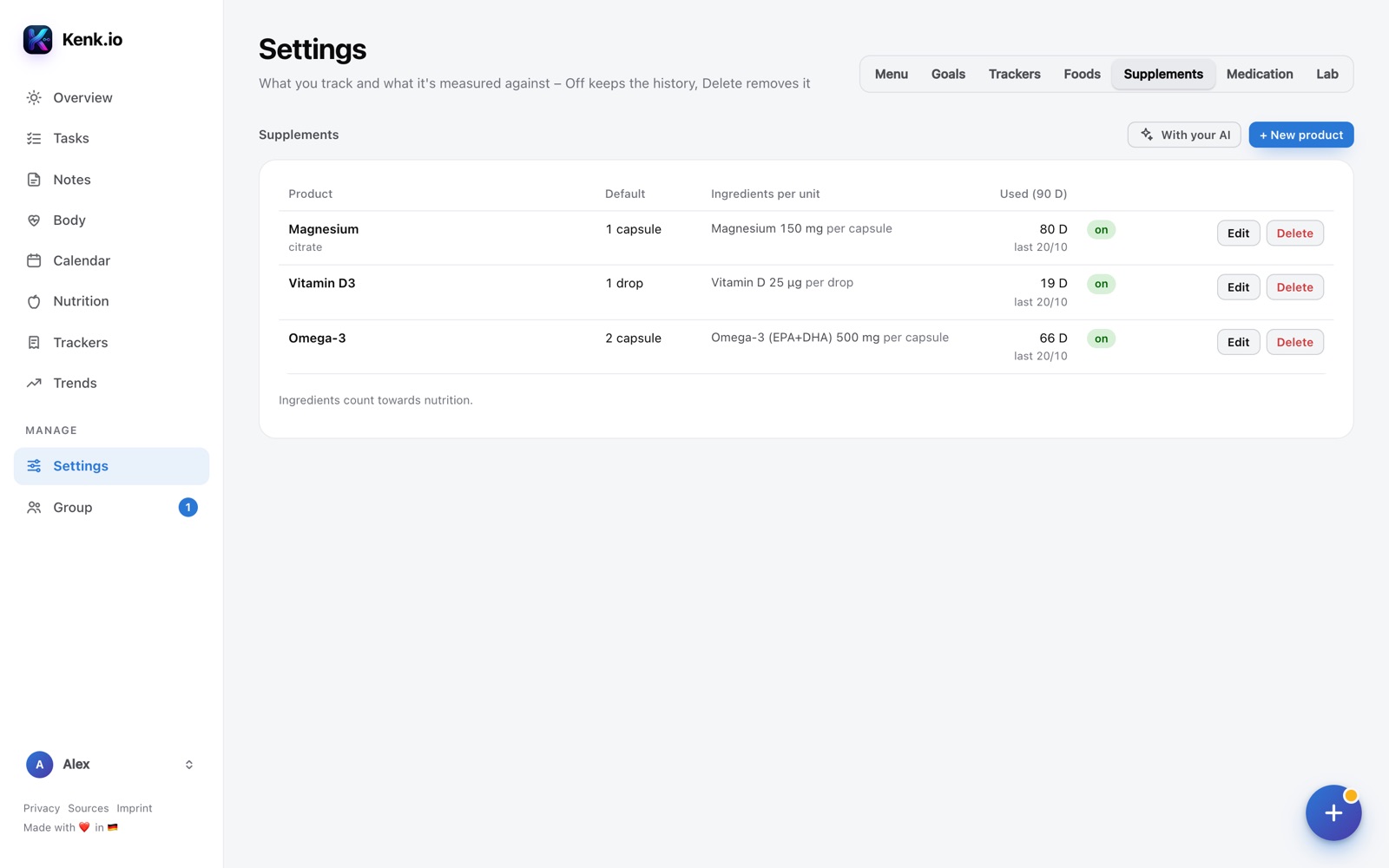Image resolution: width=1389 pixels, height=868 pixels.
Task: Expand the Alex account switcher chevron
Action: tap(189, 765)
